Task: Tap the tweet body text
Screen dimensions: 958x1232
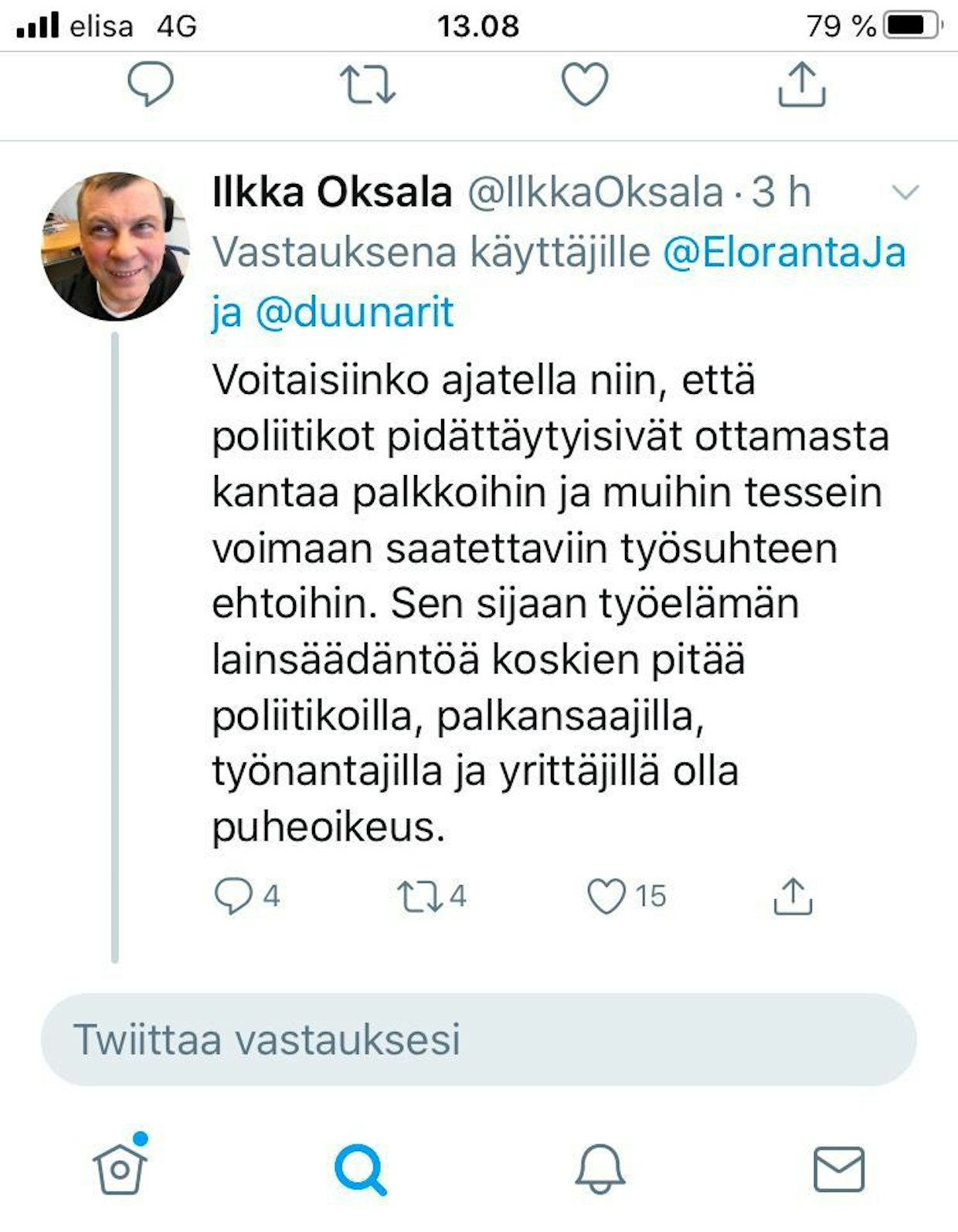Action: click(x=541, y=602)
